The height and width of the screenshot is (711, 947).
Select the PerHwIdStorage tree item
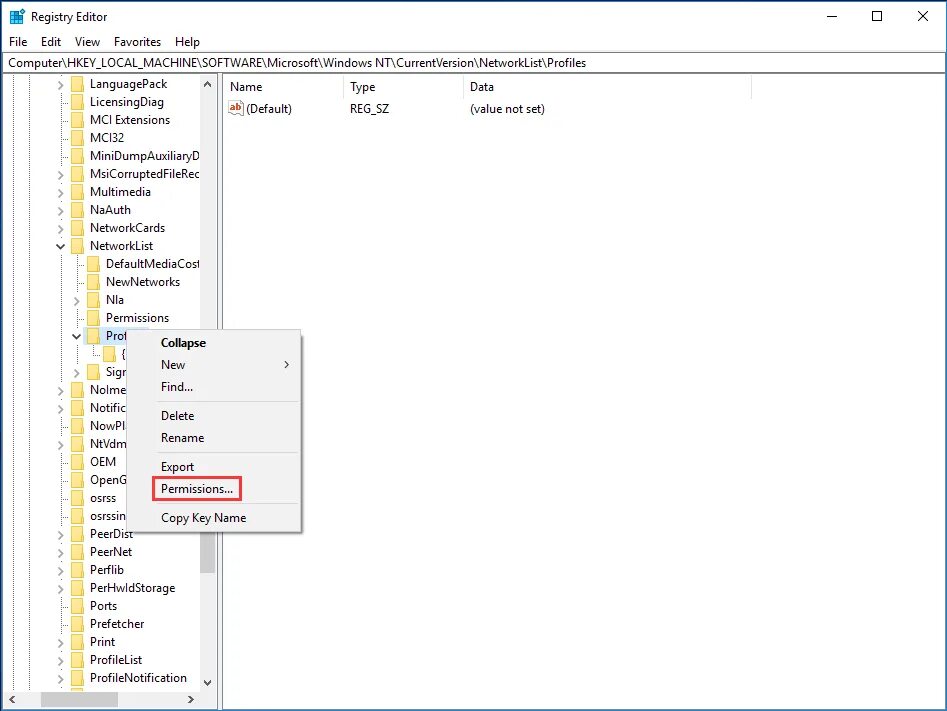click(132, 588)
